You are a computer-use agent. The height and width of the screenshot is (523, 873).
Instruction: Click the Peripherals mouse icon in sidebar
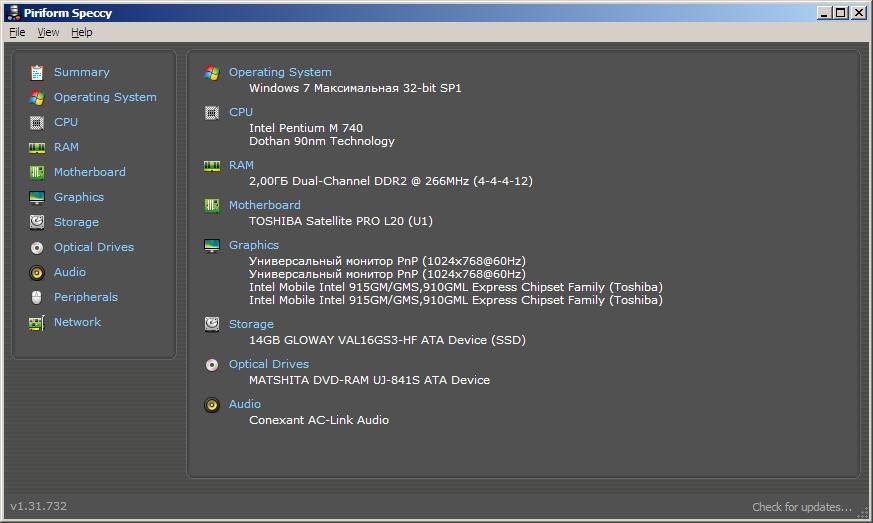pos(37,297)
